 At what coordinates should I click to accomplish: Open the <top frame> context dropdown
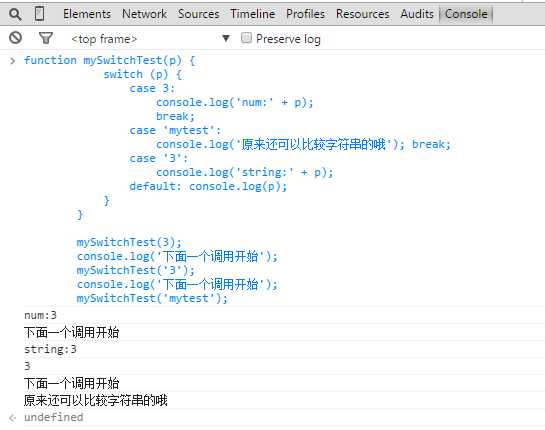pyautogui.click(x=151, y=39)
